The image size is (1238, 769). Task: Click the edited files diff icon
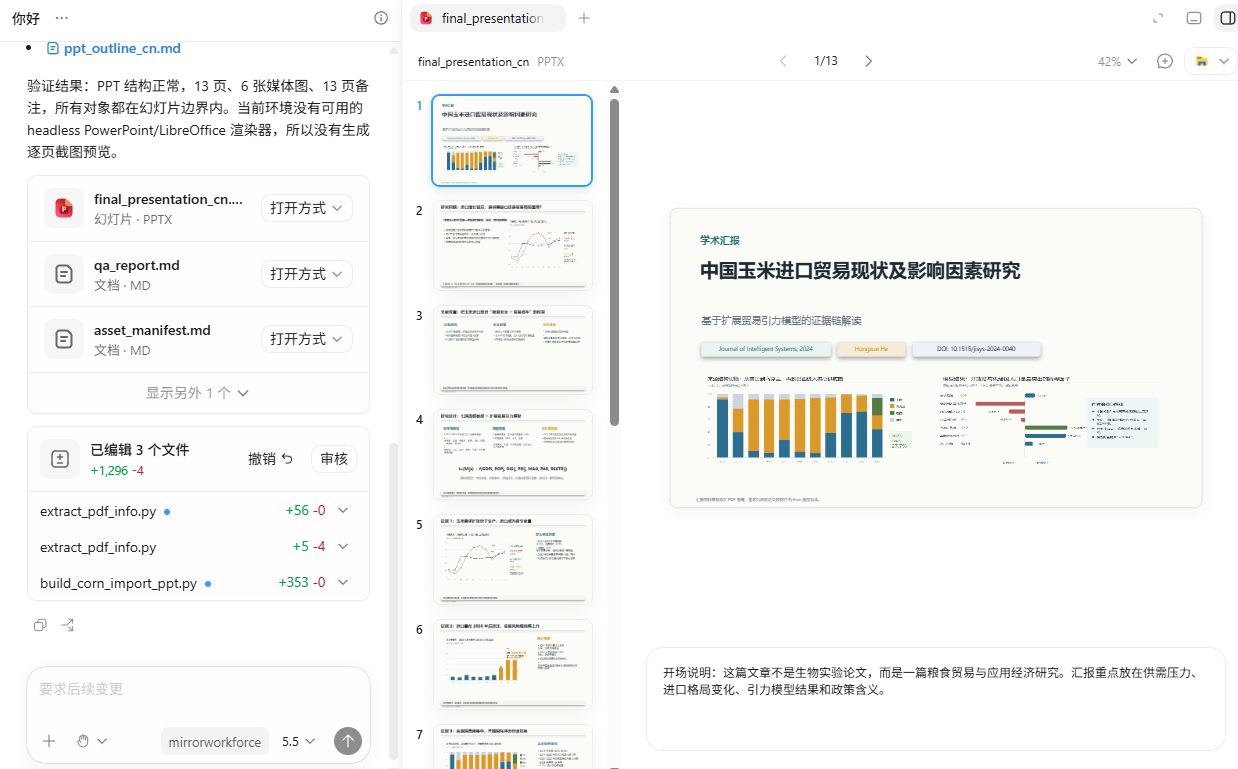click(x=60, y=459)
